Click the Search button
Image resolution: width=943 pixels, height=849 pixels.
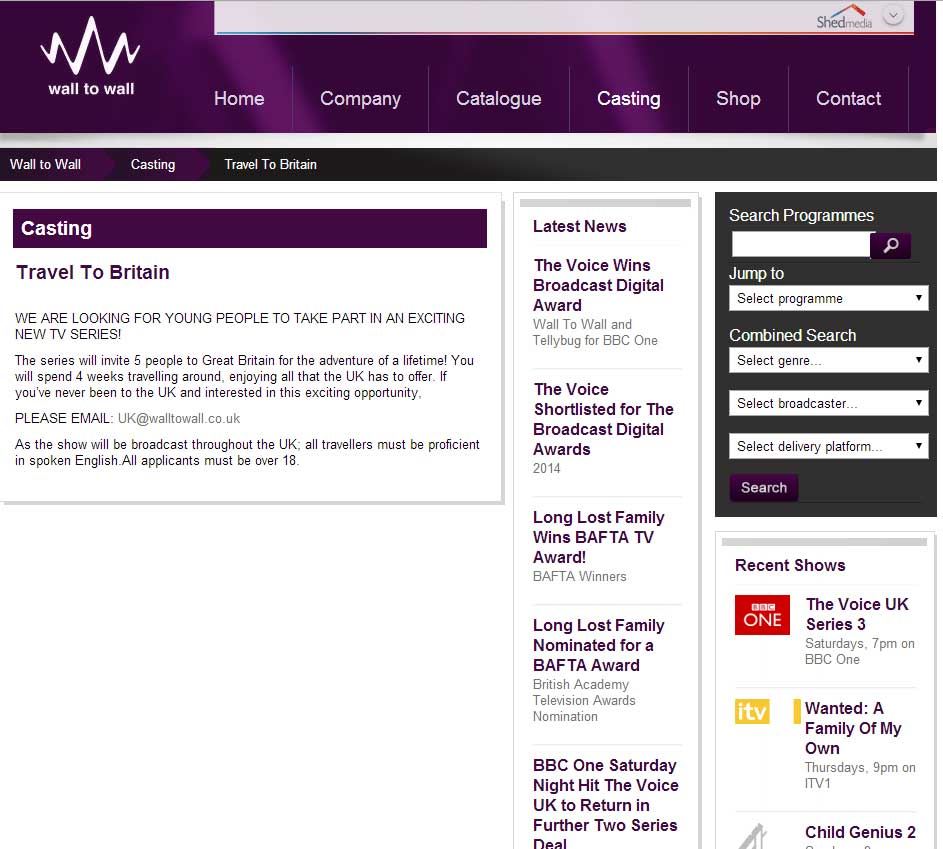pos(764,488)
